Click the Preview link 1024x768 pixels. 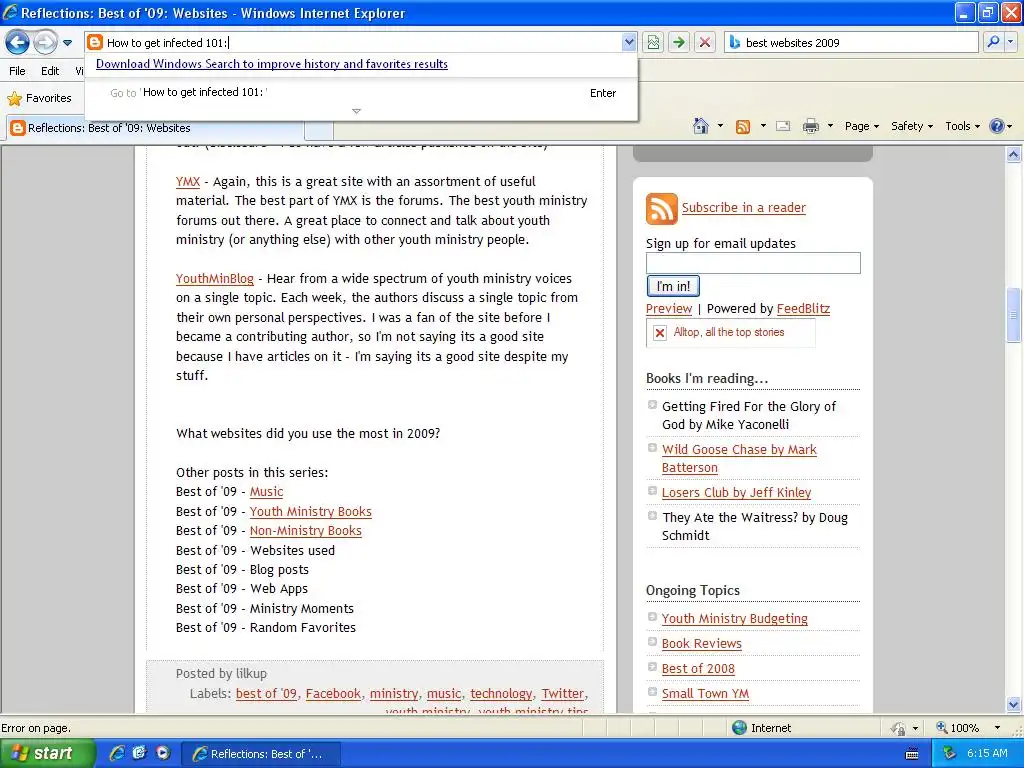click(x=669, y=309)
